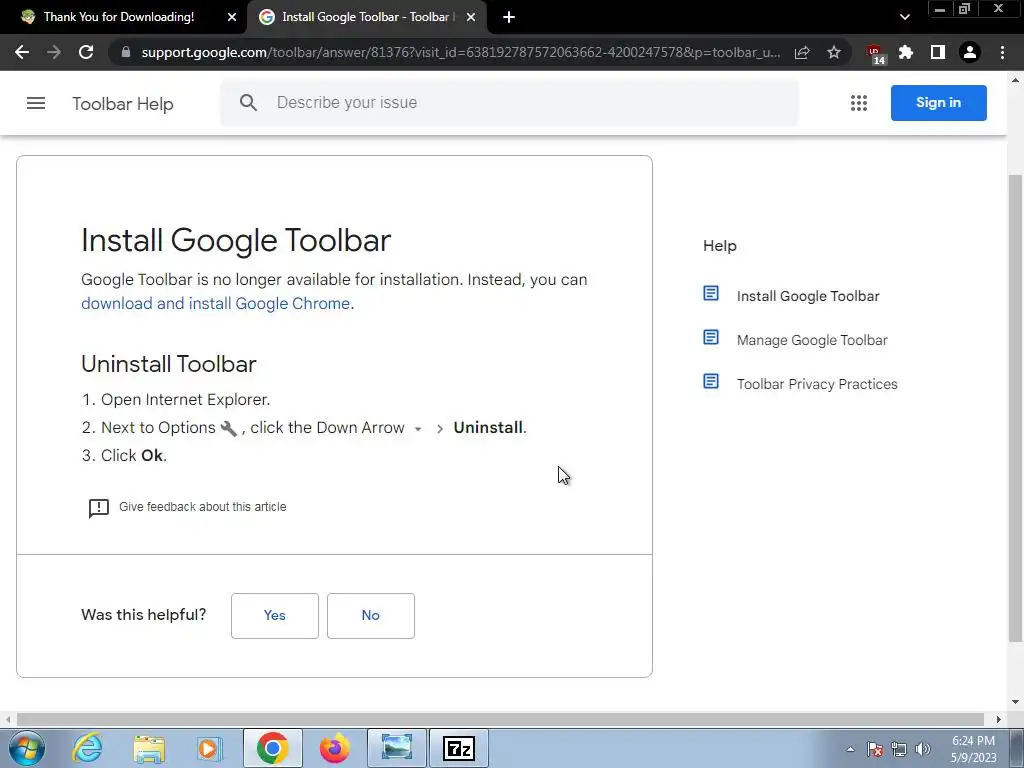Open the Chrome profile avatar
This screenshot has width=1024, height=768.
(970, 52)
